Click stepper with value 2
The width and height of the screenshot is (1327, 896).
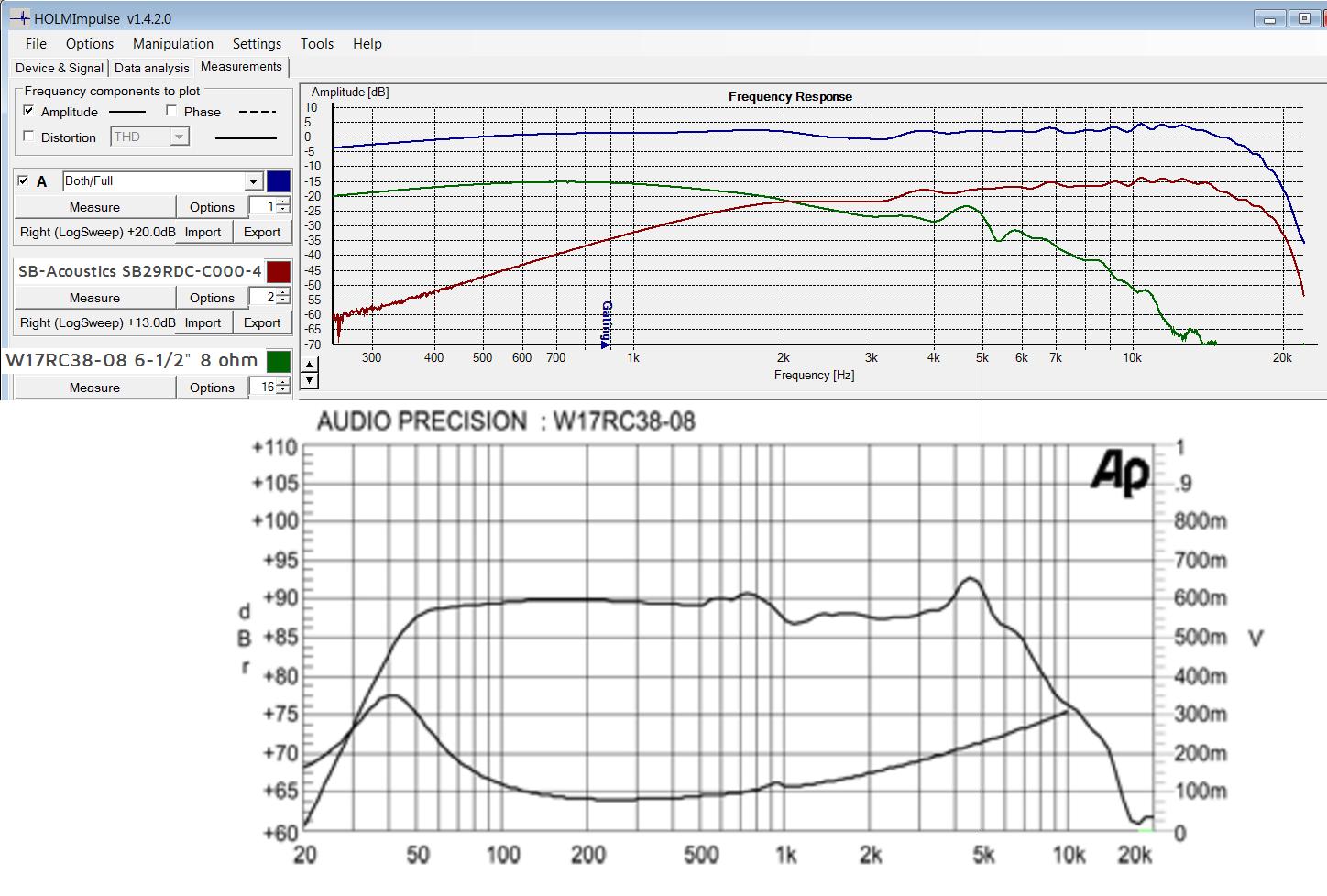(270, 298)
